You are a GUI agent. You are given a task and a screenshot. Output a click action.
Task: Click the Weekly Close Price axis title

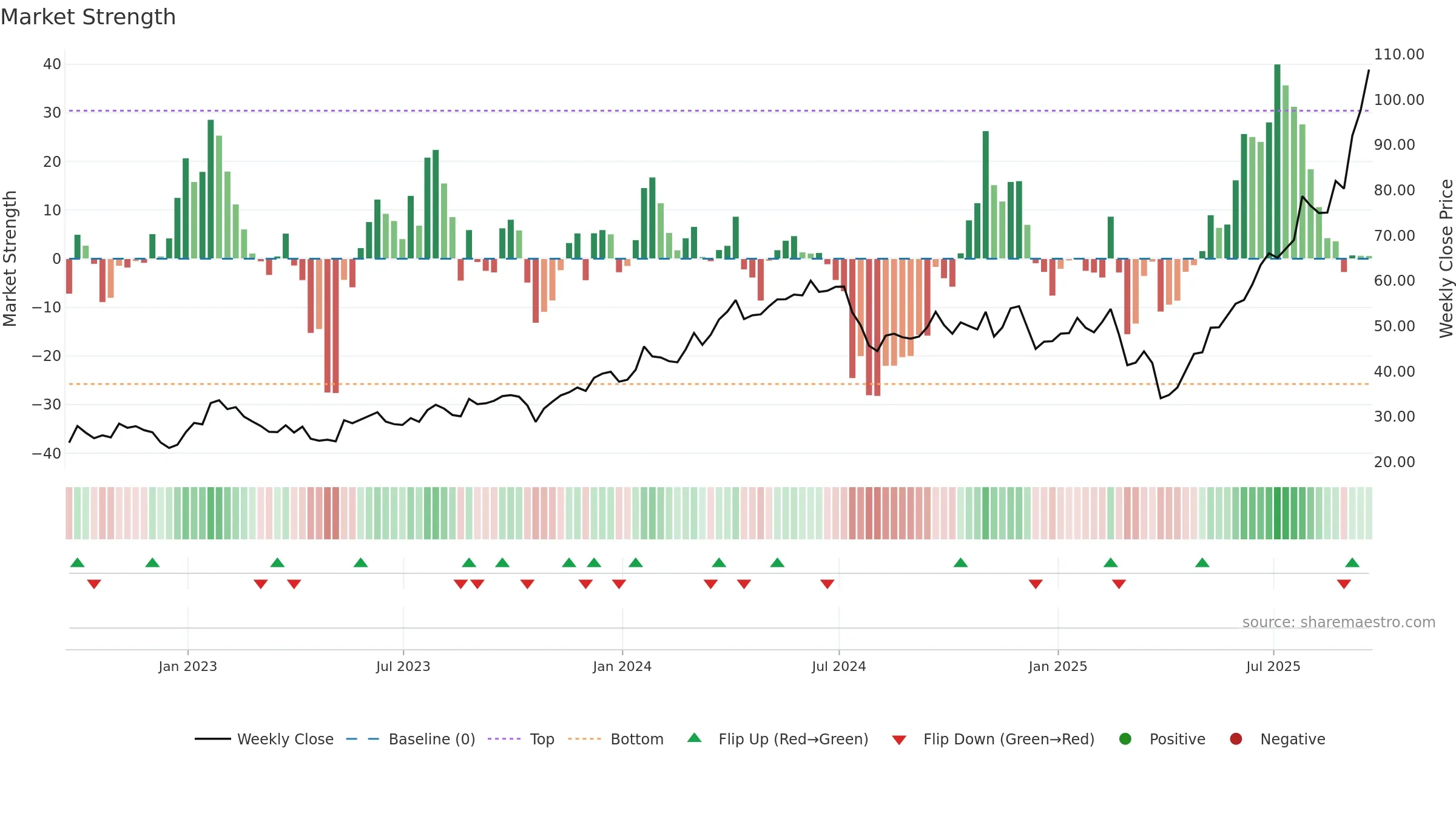[x=1446, y=258]
